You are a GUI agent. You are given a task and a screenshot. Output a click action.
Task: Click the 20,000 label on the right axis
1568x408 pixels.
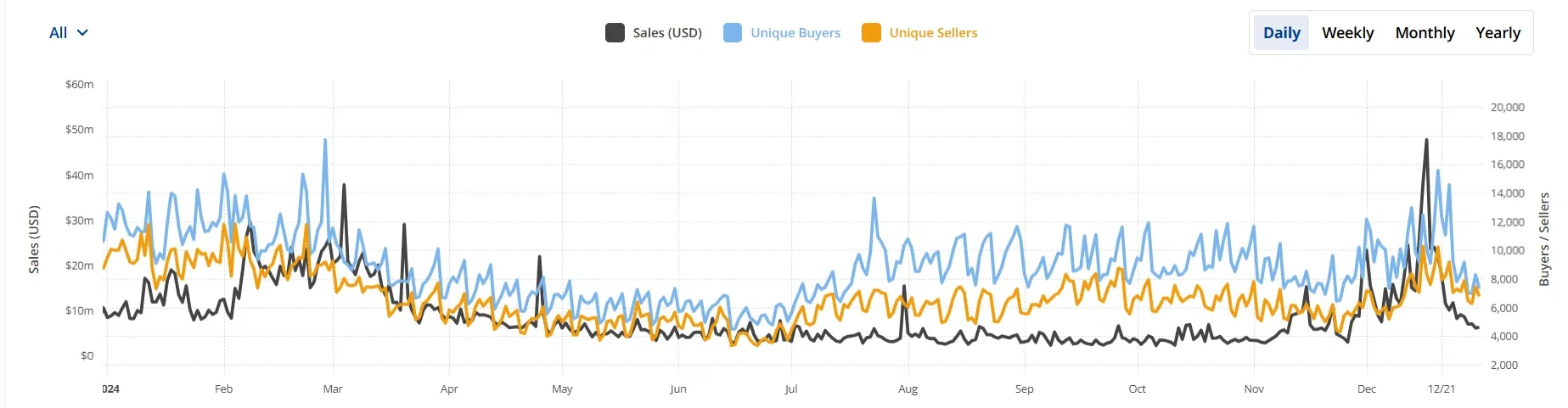click(x=1507, y=108)
